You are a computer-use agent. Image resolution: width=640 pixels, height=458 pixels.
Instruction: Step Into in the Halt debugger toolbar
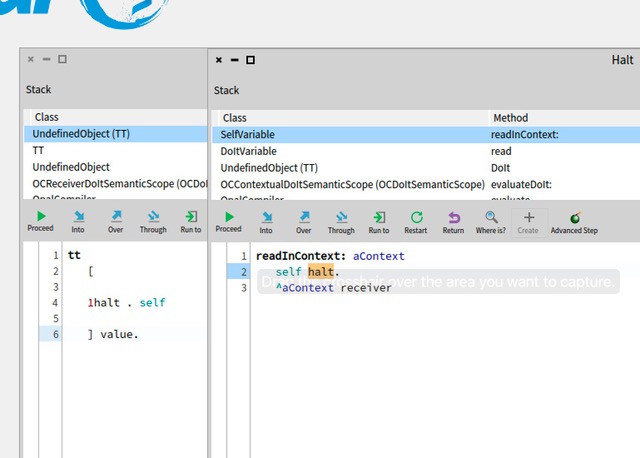[x=266, y=222]
